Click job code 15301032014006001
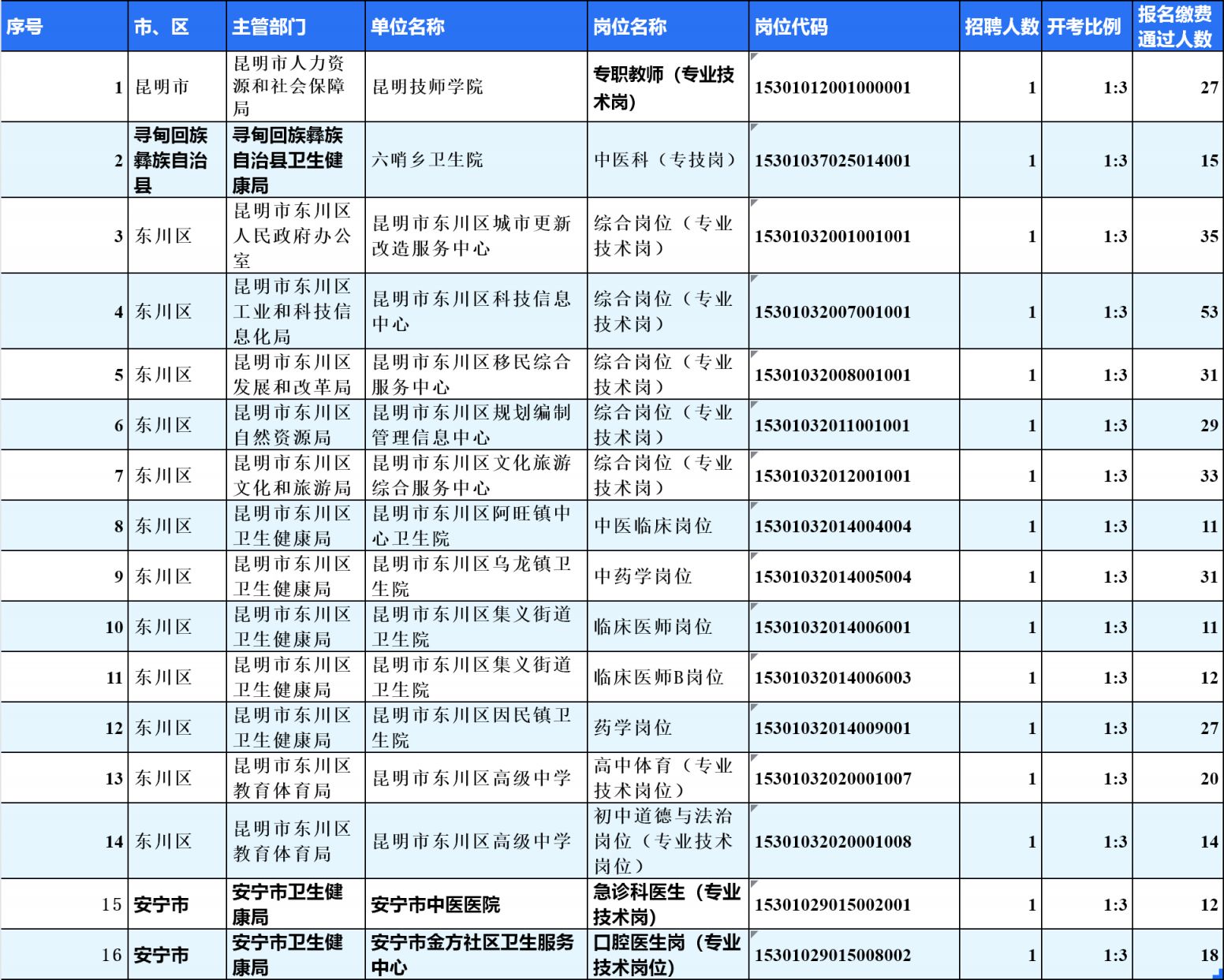This screenshot has width=1224, height=980. [854, 627]
